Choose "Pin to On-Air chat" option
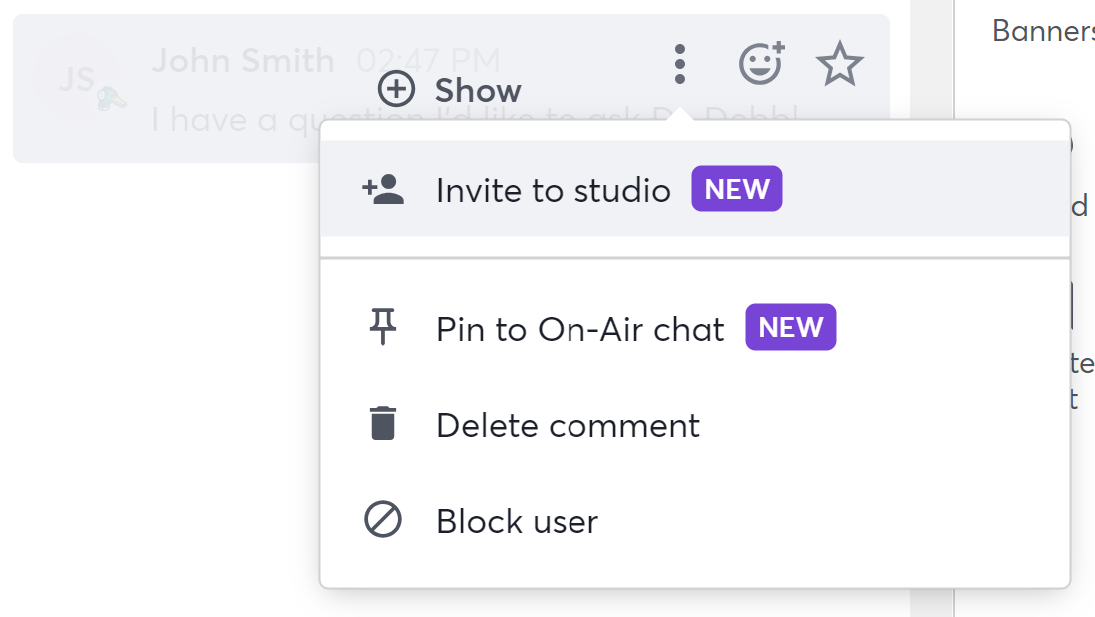Image resolution: width=1095 pixels, height=617 pixels. coord(580,329)
